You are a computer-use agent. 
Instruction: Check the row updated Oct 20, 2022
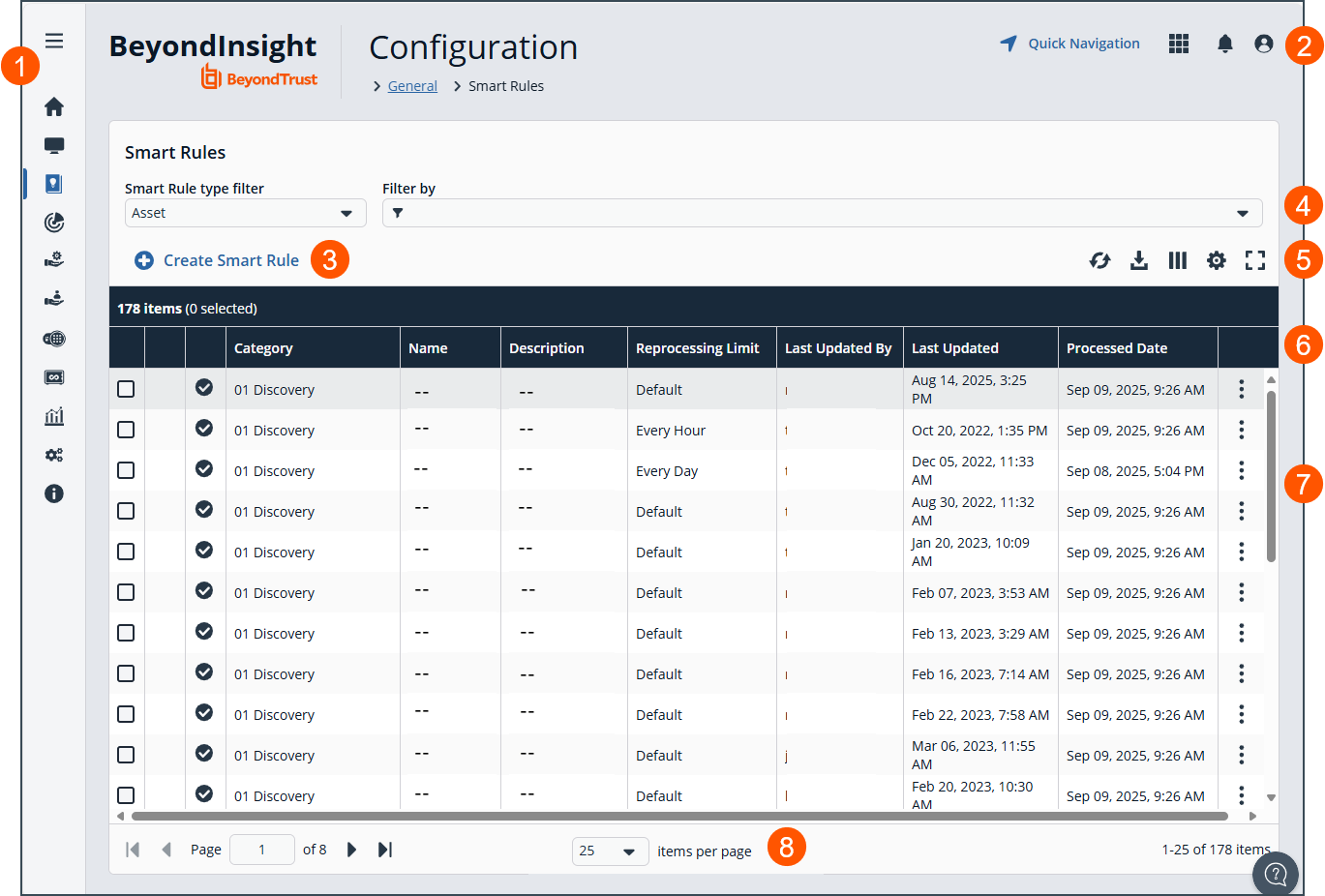[126, 430]
